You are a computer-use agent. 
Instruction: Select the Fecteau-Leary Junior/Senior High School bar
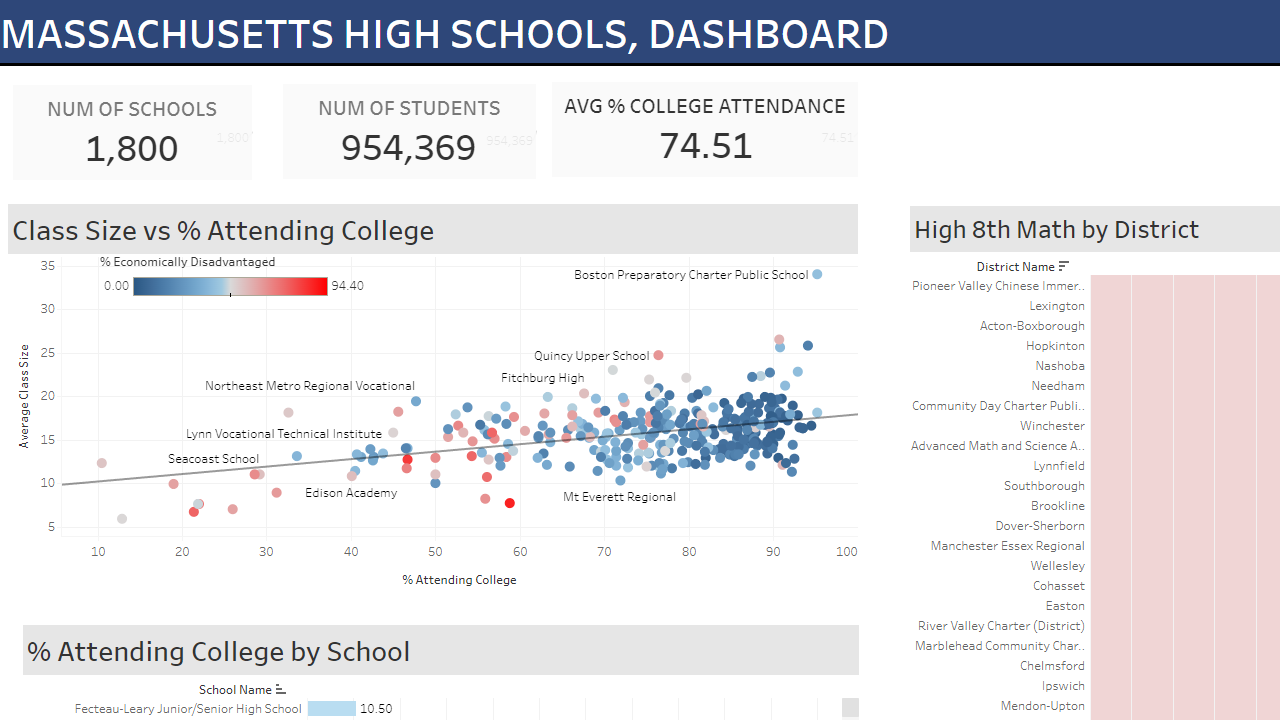point(331,709)
